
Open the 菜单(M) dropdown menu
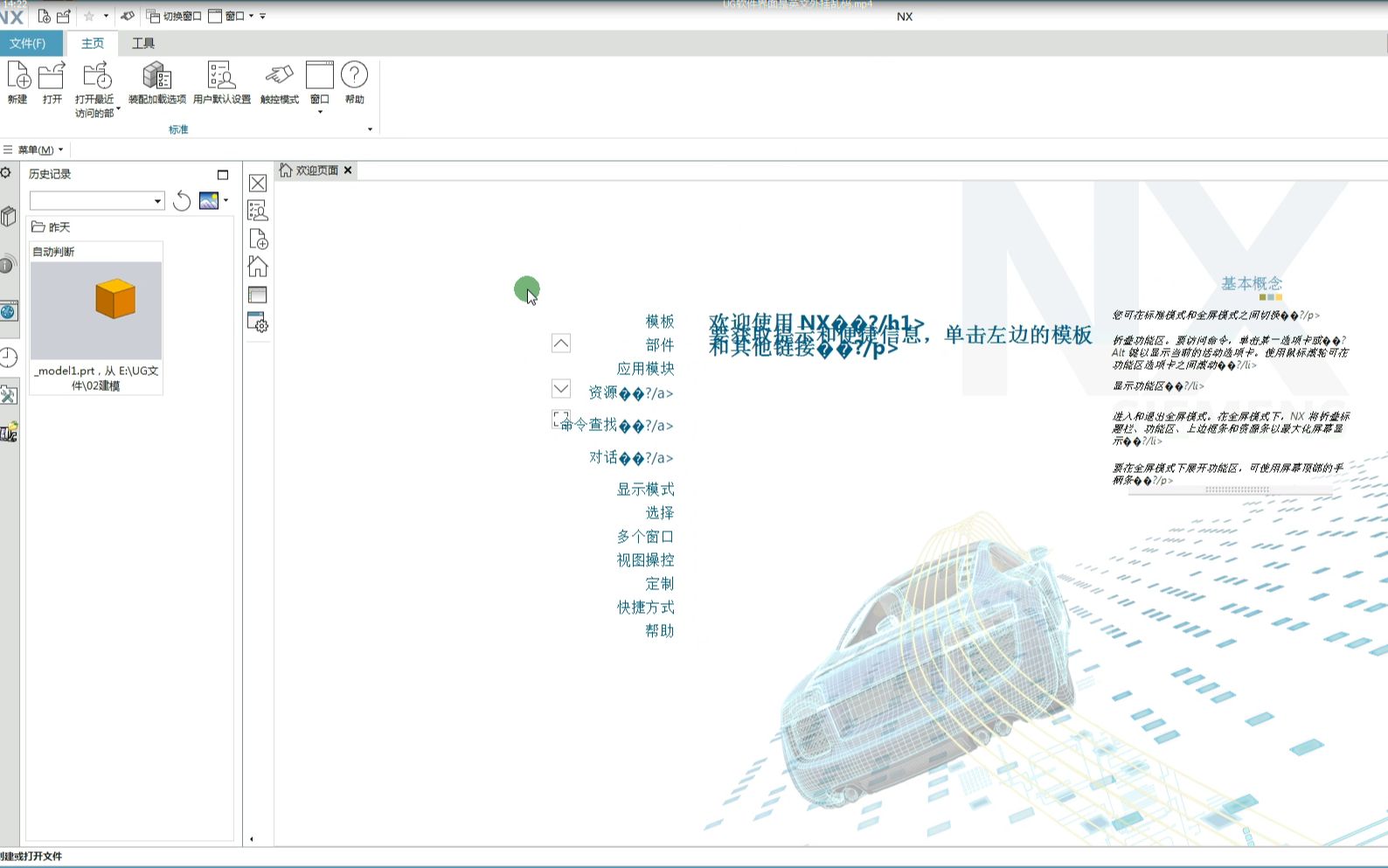tap(34, 149)
